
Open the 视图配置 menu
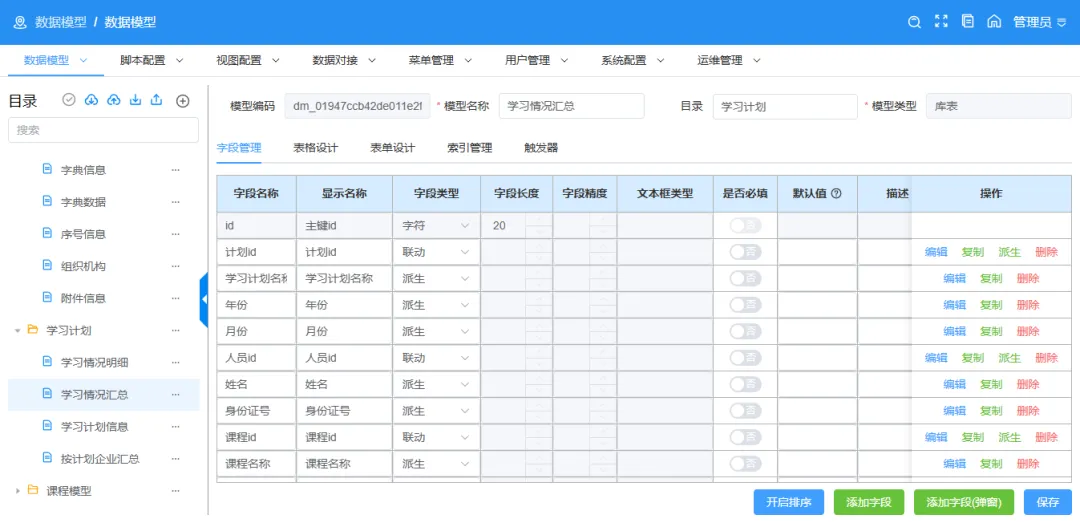248,61
